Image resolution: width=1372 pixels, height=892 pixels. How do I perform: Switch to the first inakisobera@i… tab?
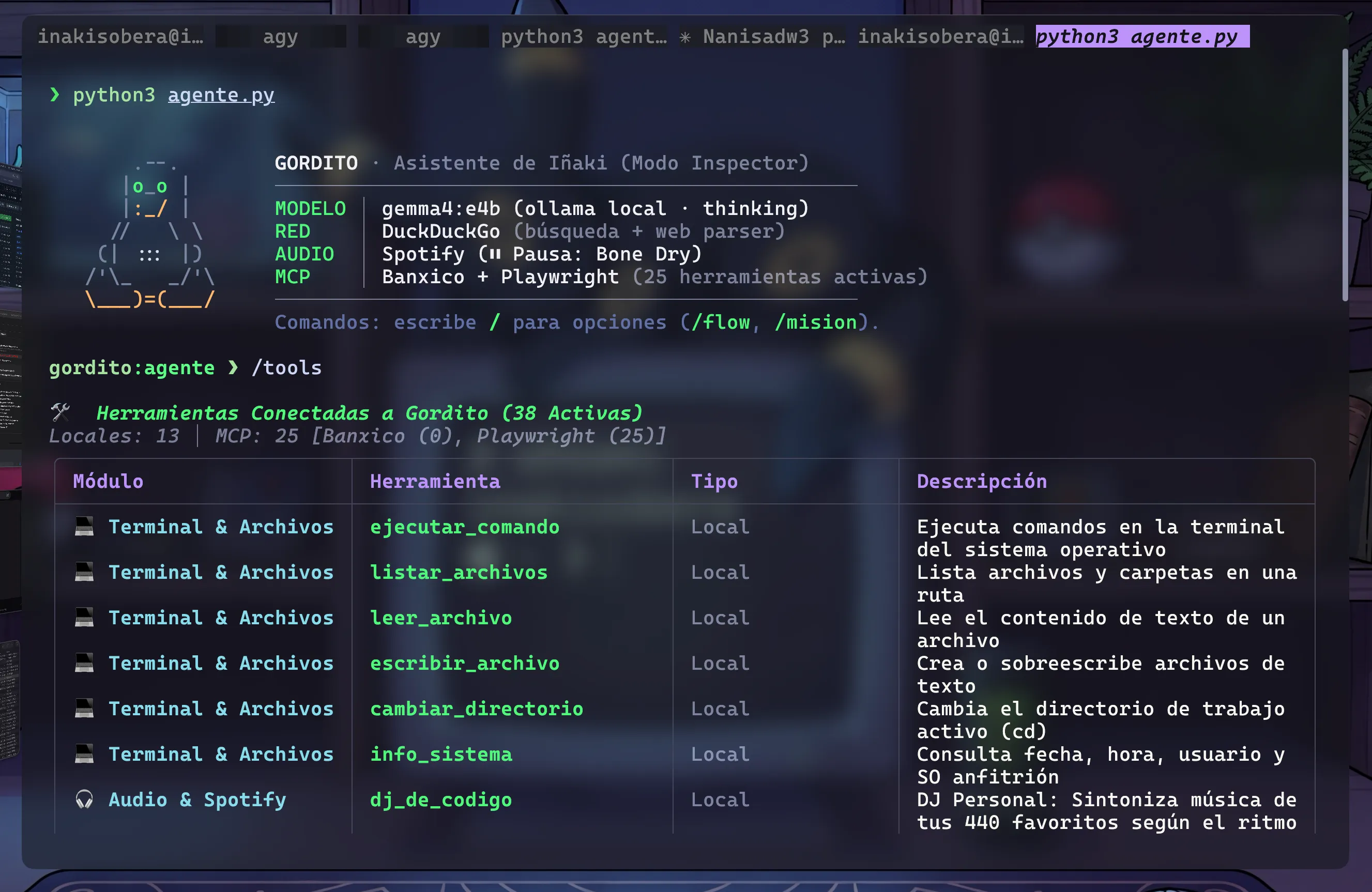click(120, 36)
